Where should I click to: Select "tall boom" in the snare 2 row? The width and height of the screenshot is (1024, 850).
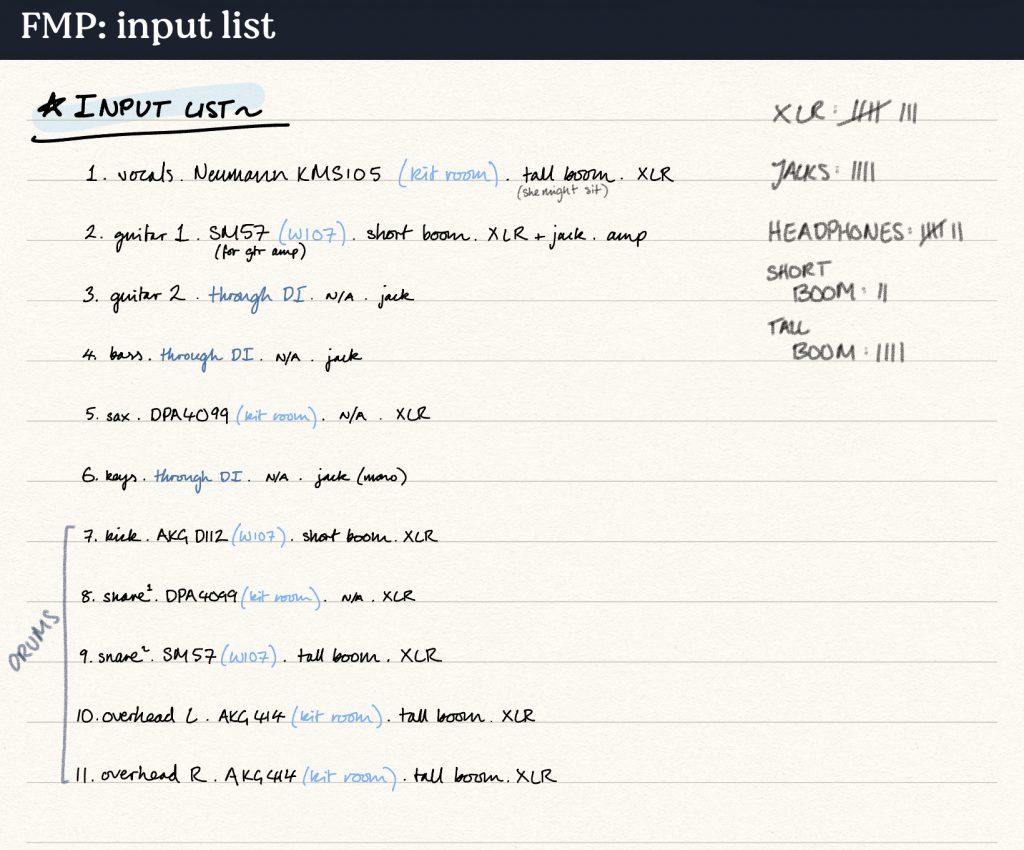(x=338, y=655)
